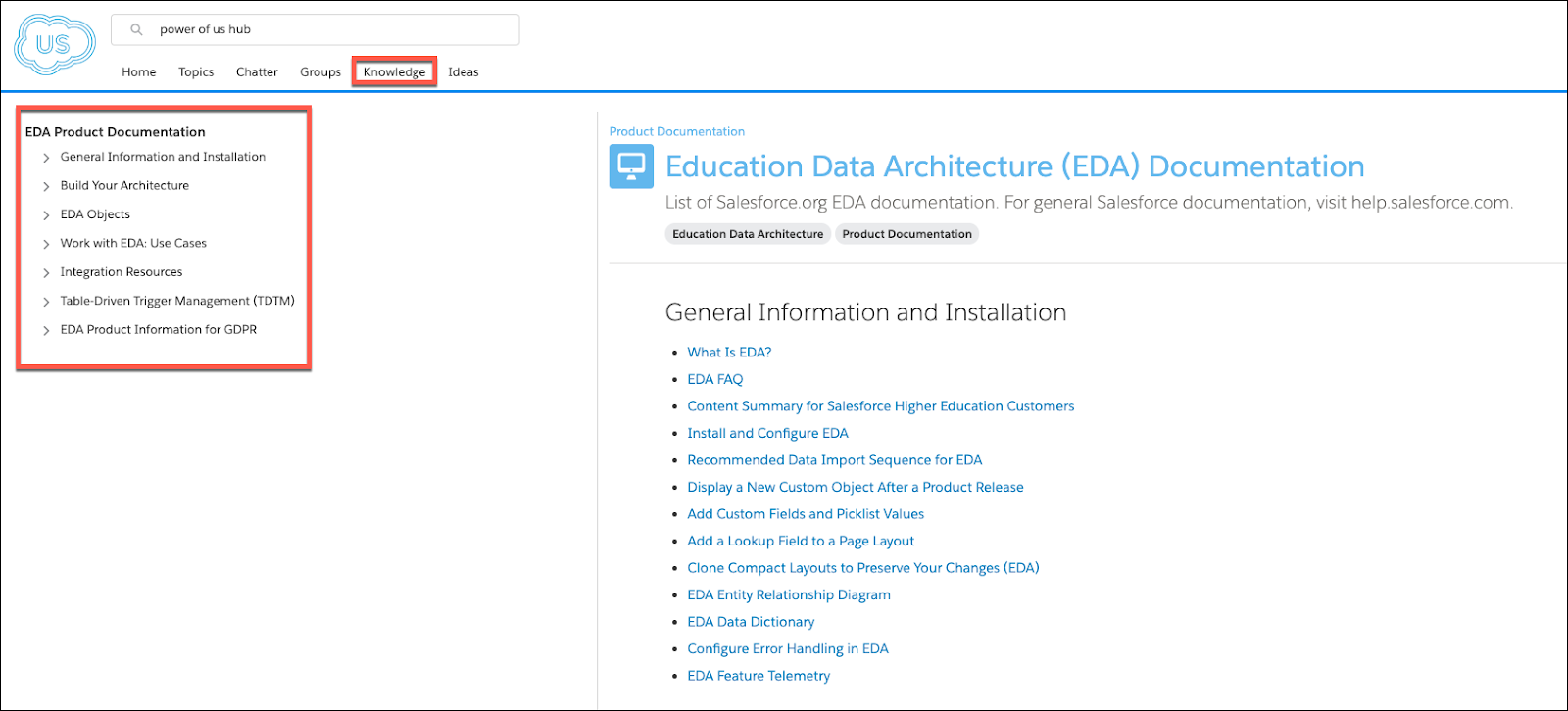1568x711 pixels.
Task: Open the 'What Is EDA?' link
Action: tap(729, 353)
